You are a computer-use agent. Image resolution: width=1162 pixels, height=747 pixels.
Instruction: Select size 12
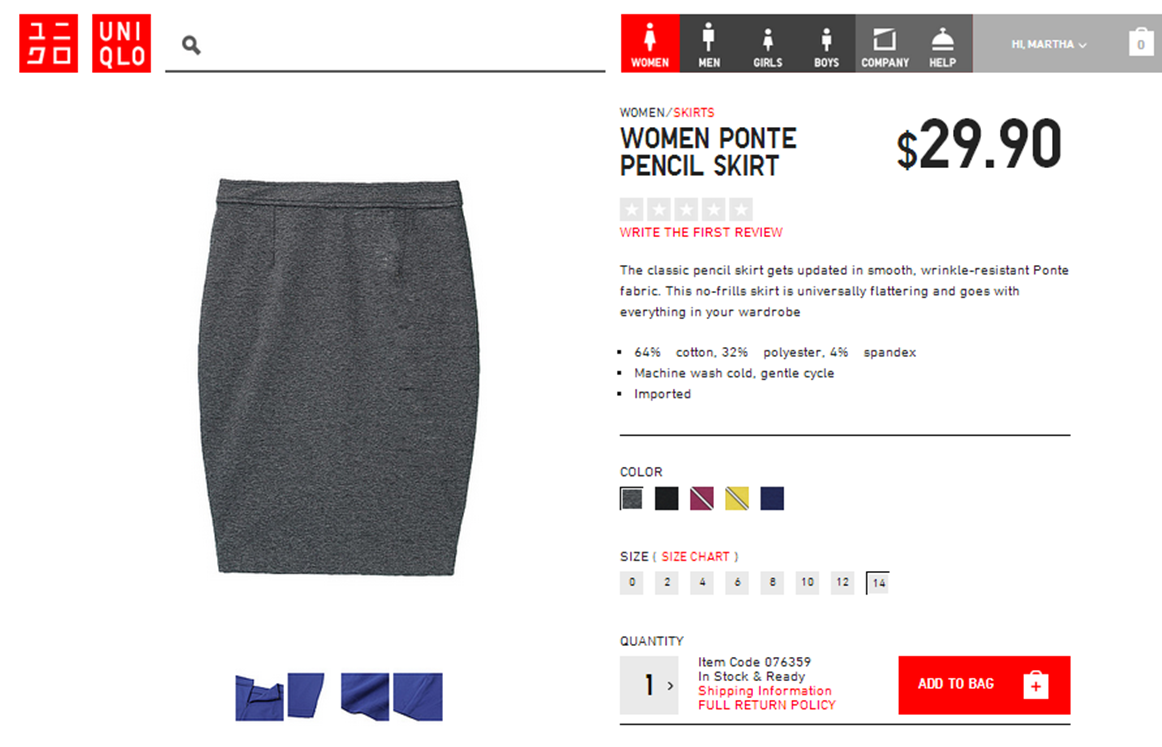(842, 582)
